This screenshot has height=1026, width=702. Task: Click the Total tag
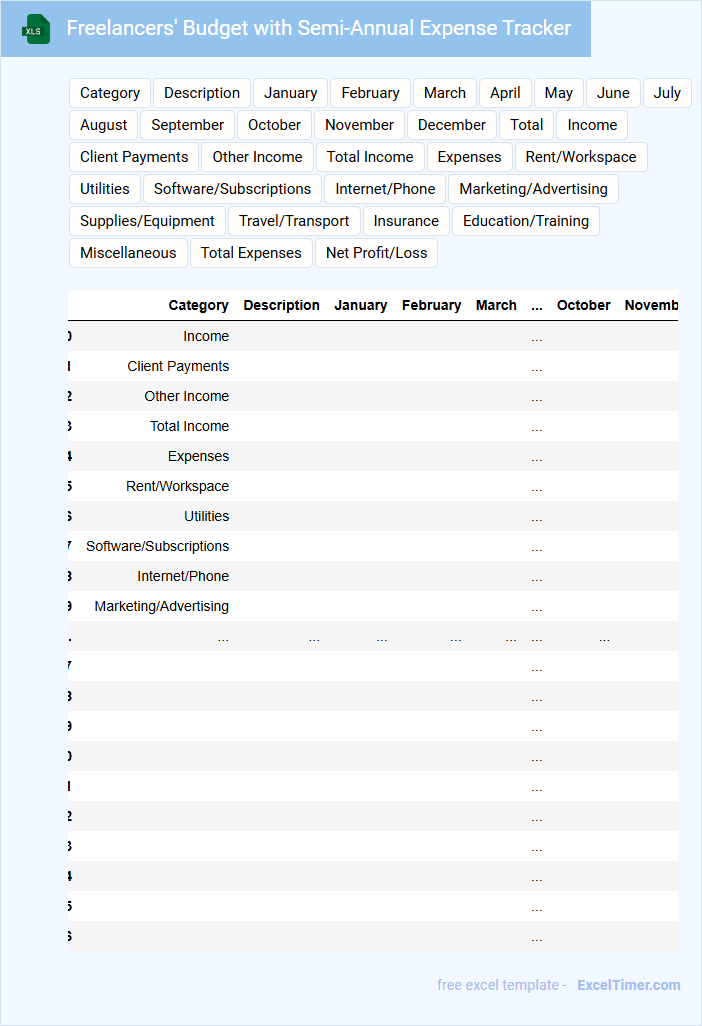click(527, 125)
